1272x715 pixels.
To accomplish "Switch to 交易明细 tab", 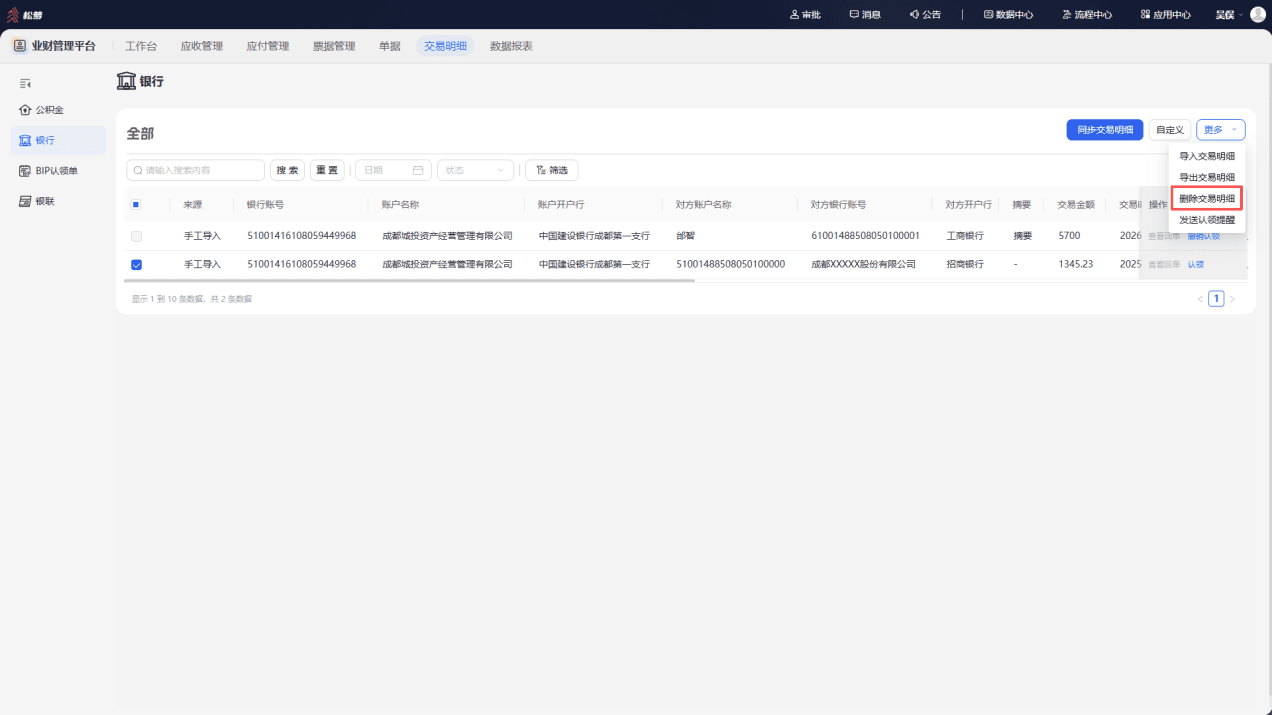I will click(x=445, y=46).
